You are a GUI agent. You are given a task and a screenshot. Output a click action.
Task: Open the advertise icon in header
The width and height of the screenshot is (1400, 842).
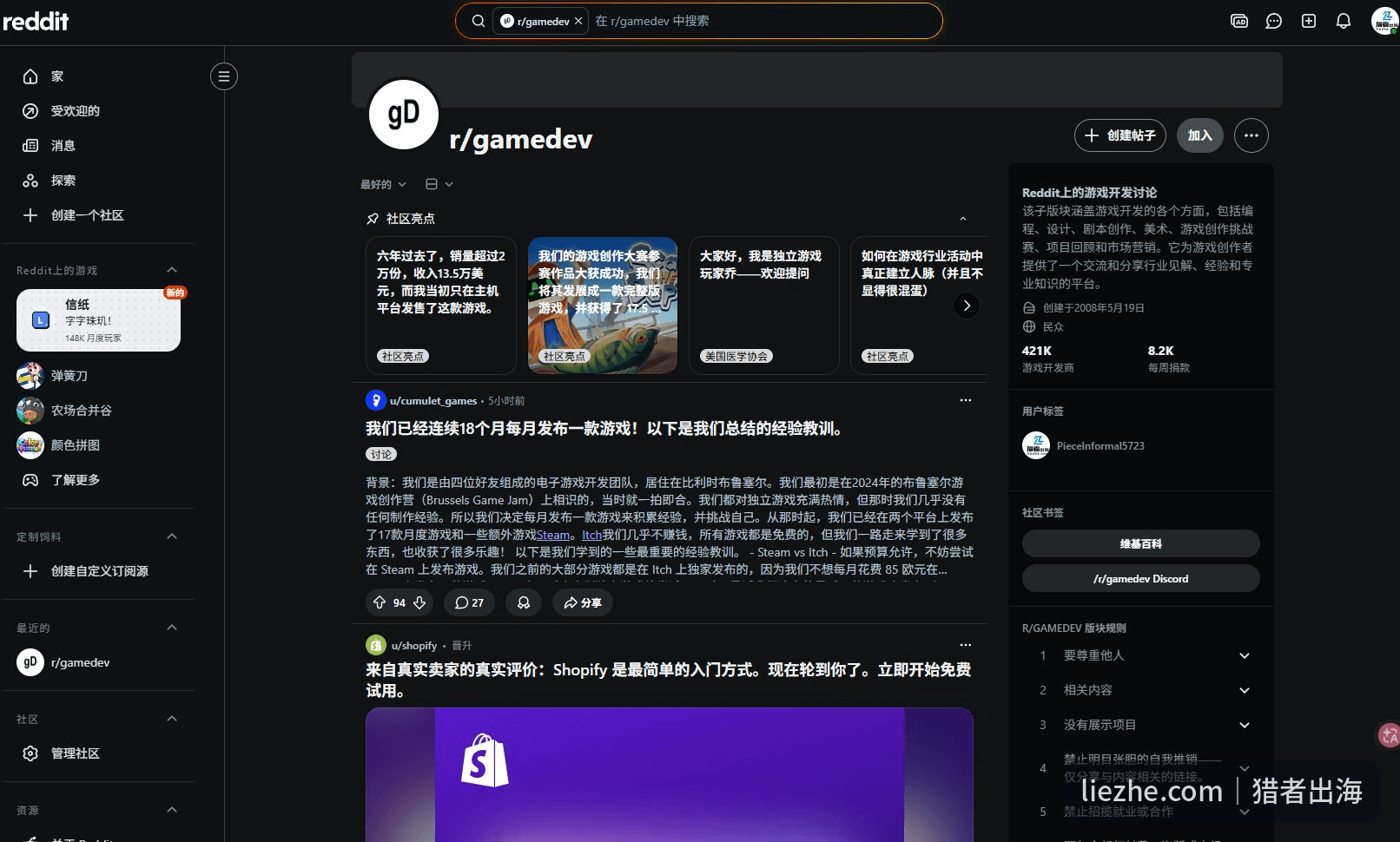[x=1239, y=21]
